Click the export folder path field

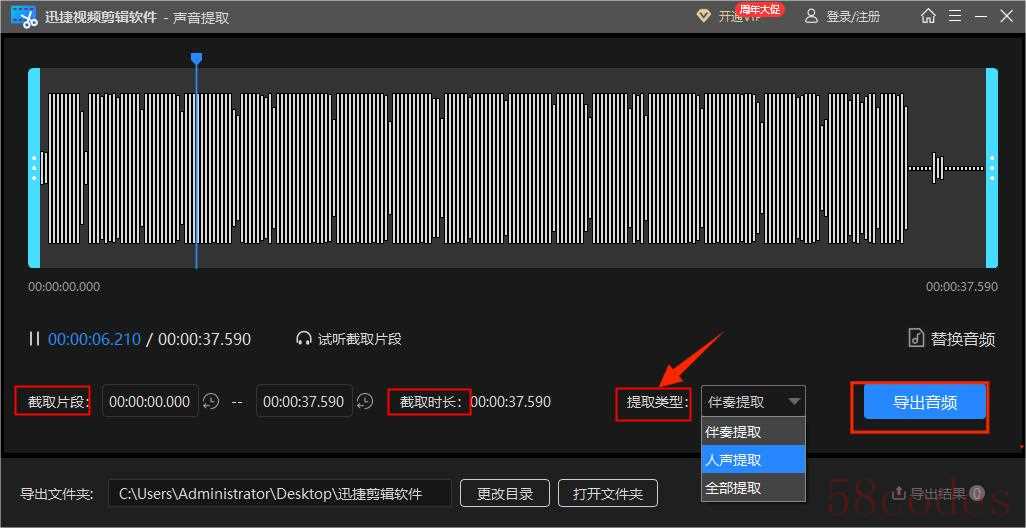pyautogui.click(x=279, y=493)
